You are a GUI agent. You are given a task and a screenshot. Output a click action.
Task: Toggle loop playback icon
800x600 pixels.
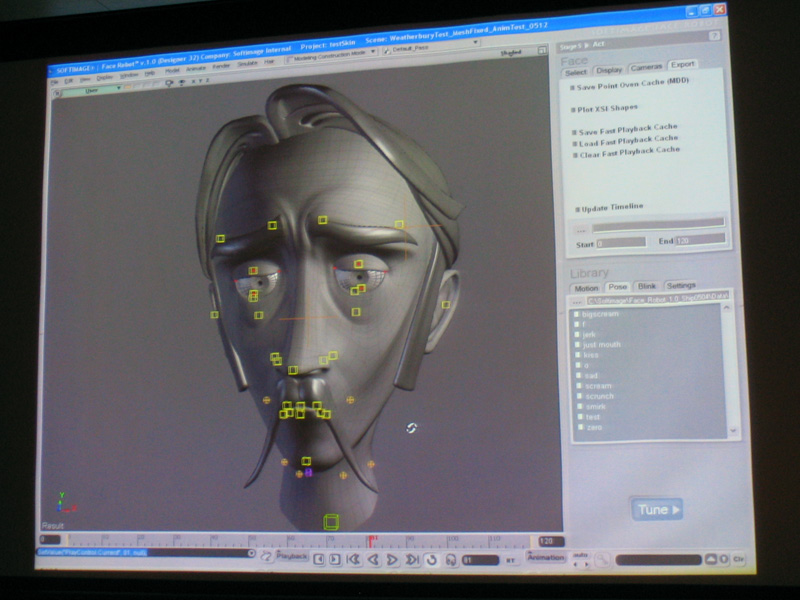point(432,560)
